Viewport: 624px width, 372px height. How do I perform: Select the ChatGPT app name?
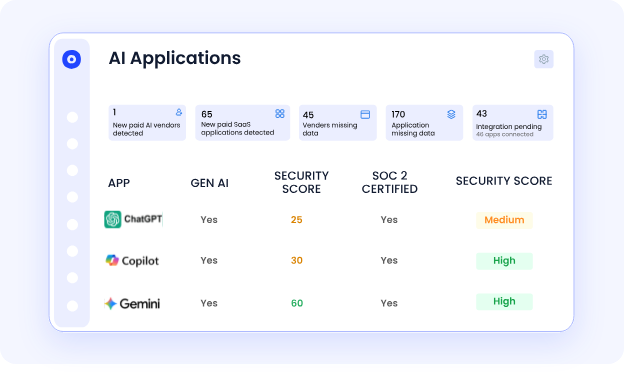point(143,219)
